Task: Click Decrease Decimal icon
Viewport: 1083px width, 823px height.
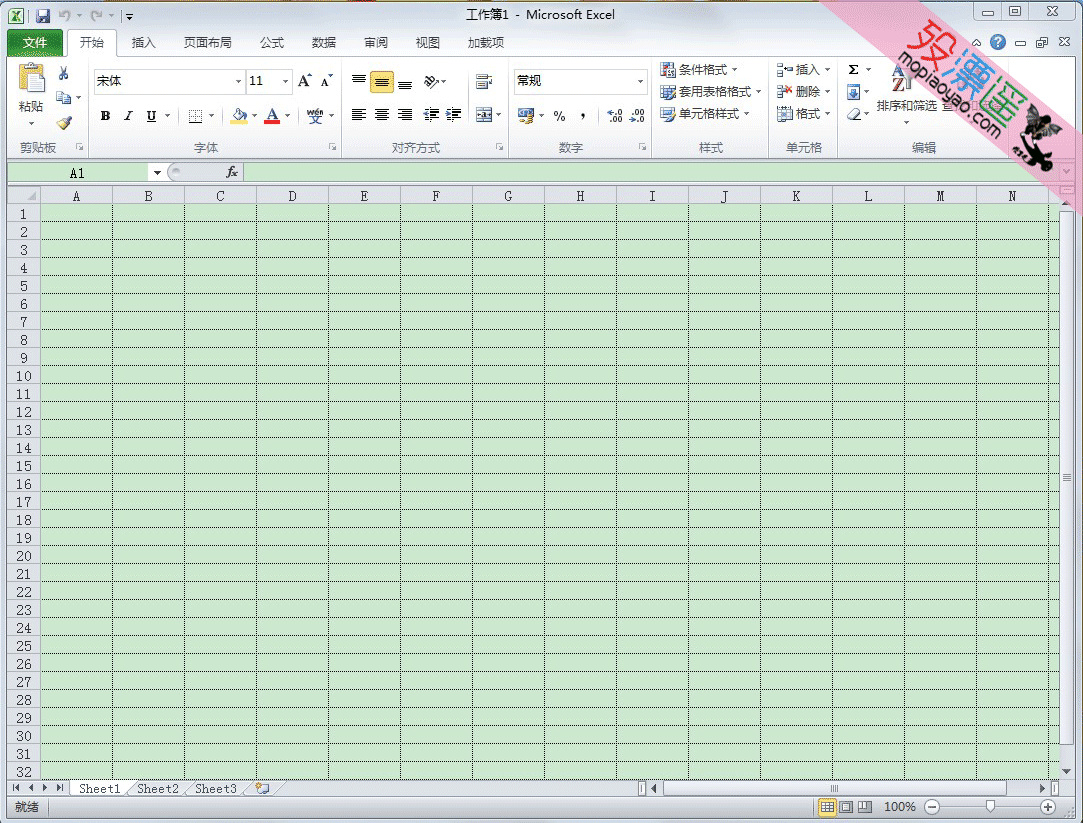Action: (637, 115)
